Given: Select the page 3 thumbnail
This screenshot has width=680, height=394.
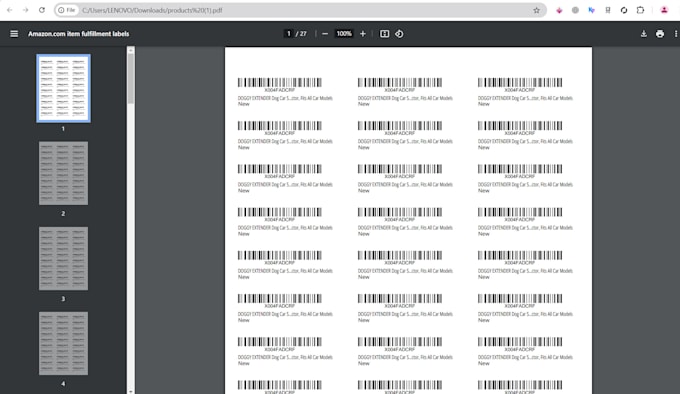Looking at the screenshot, I should (63, 258).
